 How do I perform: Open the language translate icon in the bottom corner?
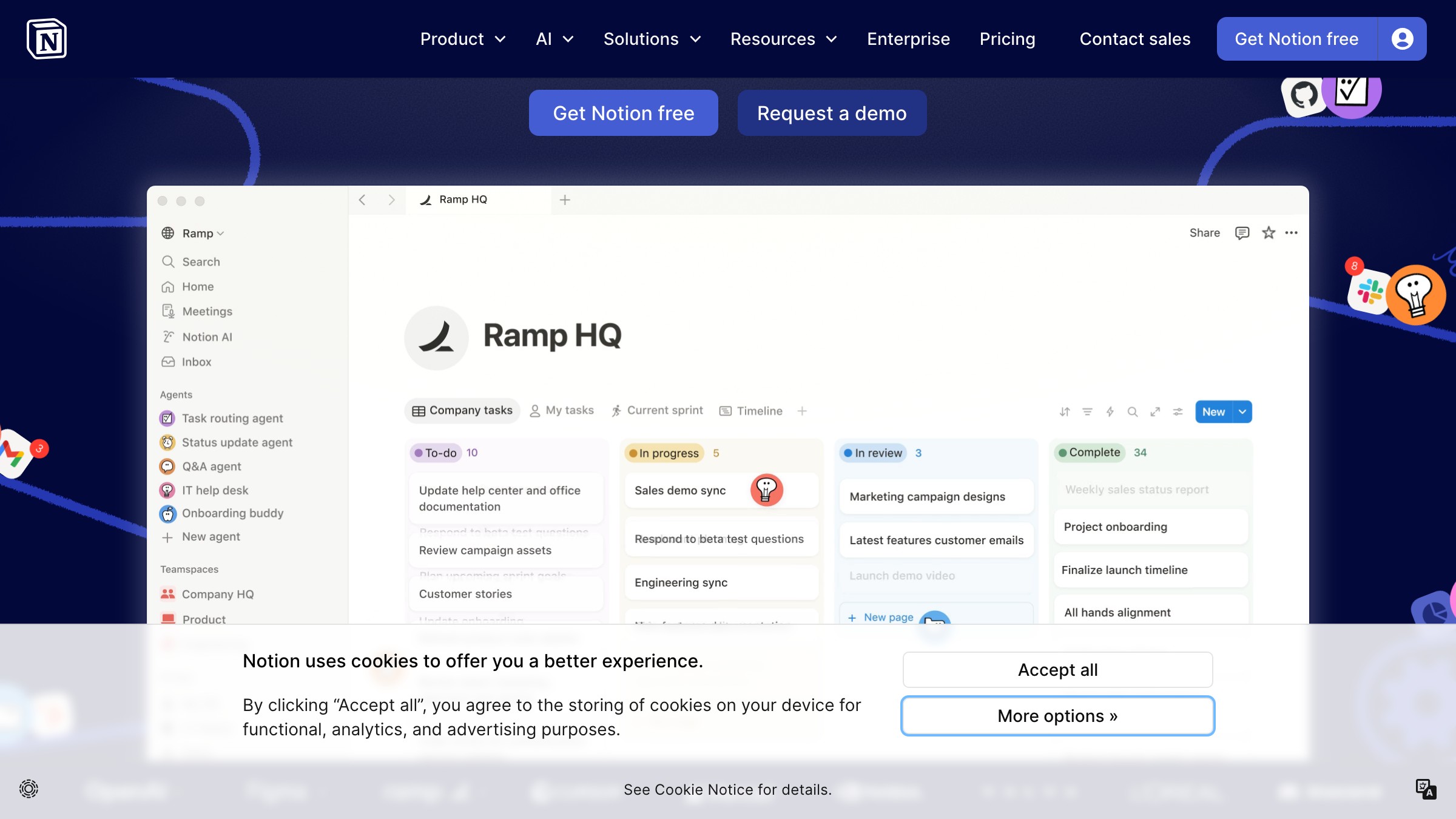(1425, 789)
